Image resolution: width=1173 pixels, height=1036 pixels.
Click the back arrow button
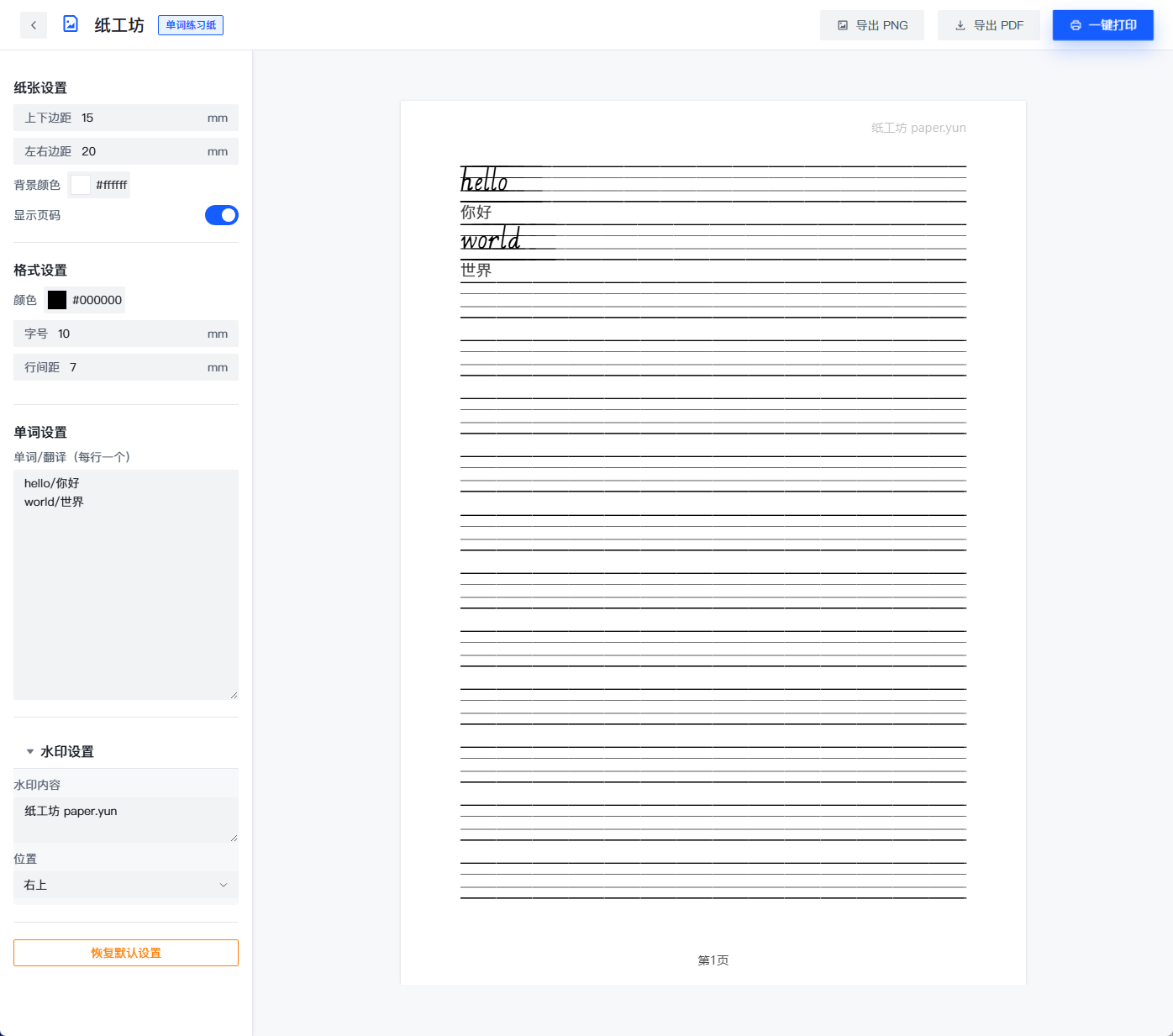click(34, 25)
